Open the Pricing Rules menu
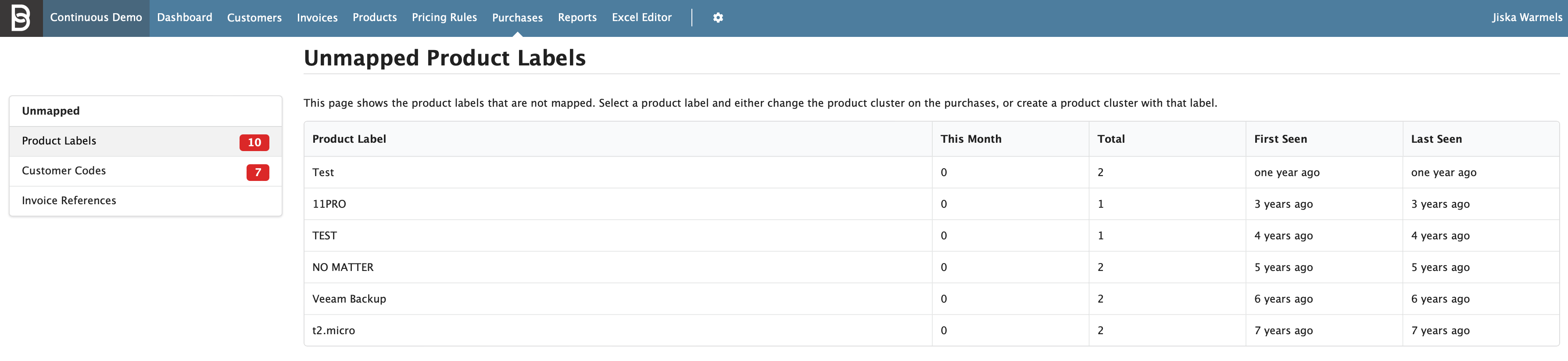Viewport: 1568px width, 361px height. tap(444, 18)
